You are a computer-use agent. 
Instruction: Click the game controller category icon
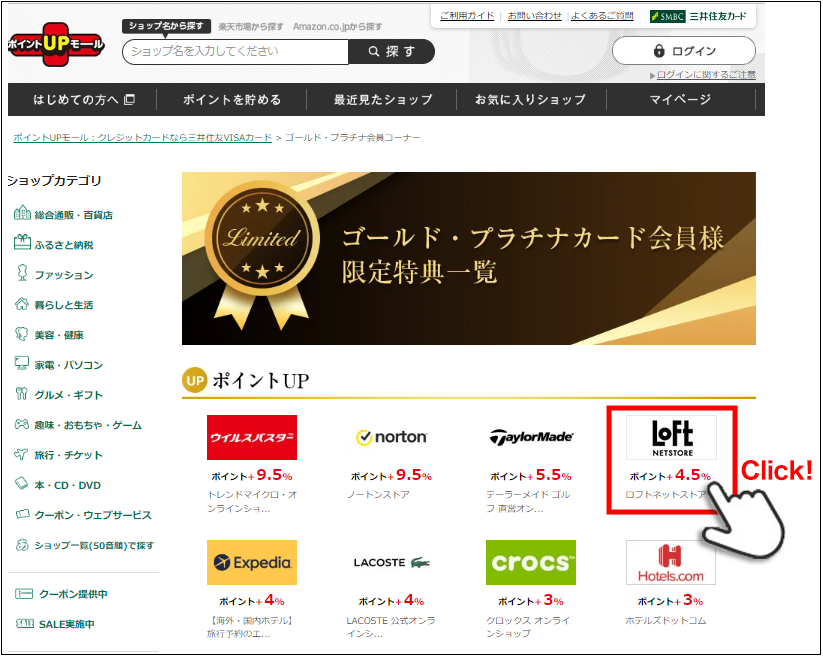22,424
